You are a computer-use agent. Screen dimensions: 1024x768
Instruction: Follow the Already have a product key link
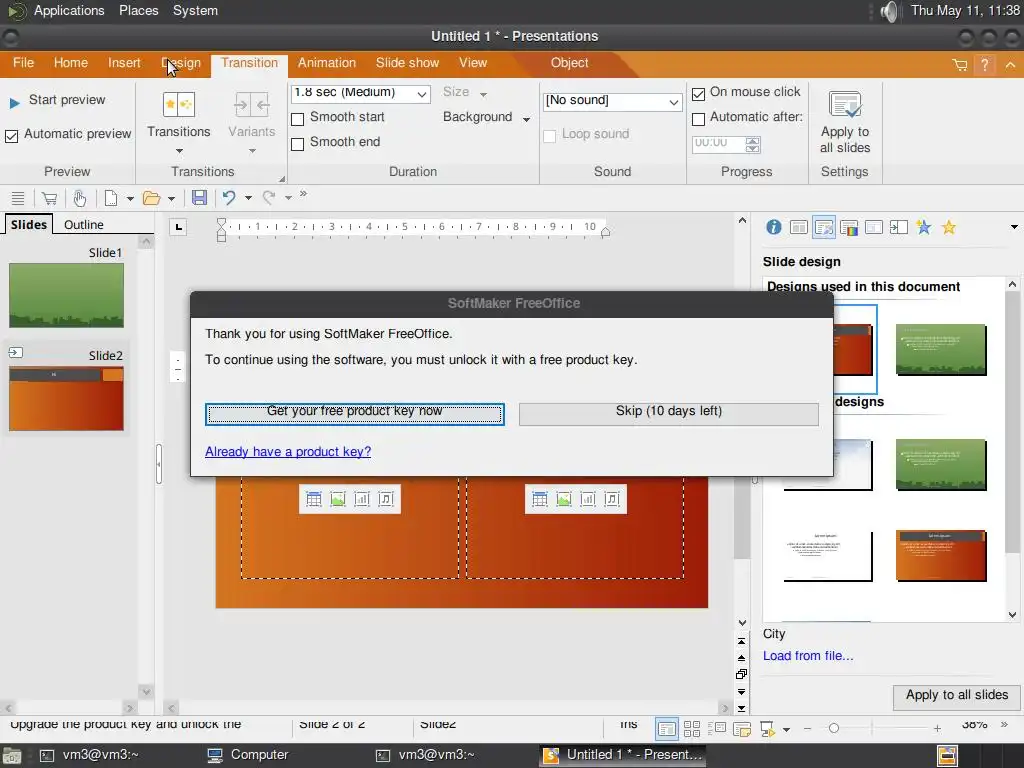point(288,451)
